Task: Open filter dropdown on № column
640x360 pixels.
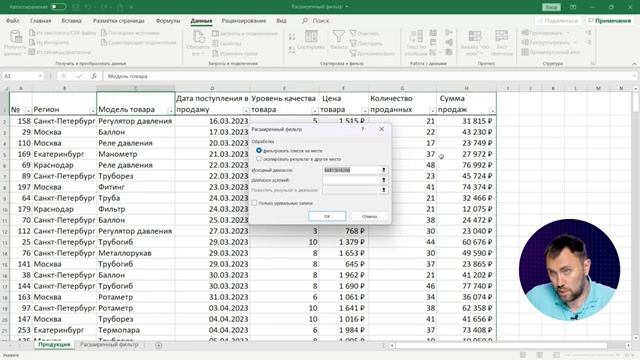Action: click(28, 111)
